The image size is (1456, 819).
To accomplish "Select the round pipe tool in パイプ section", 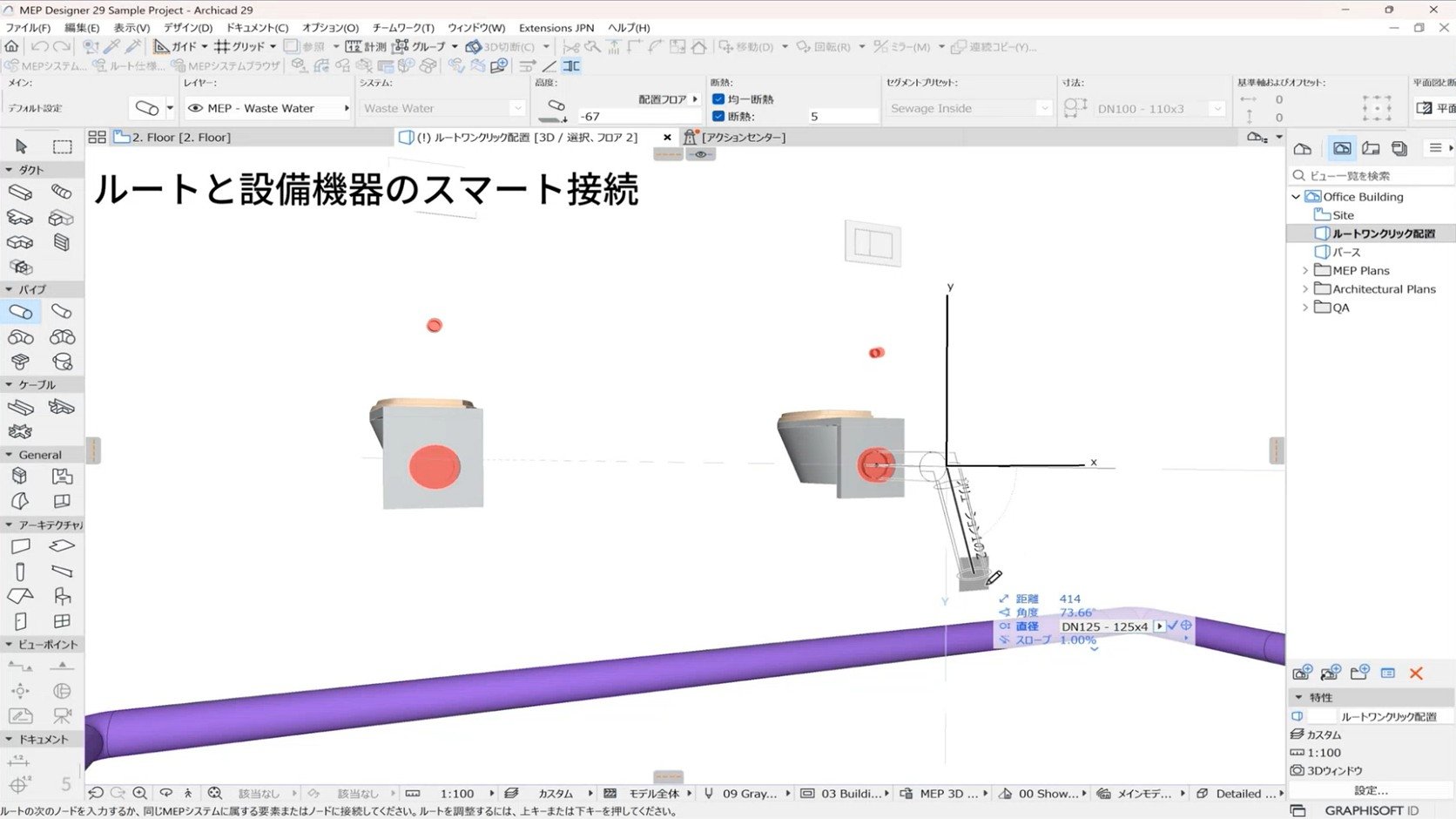I will pos(19,310).
